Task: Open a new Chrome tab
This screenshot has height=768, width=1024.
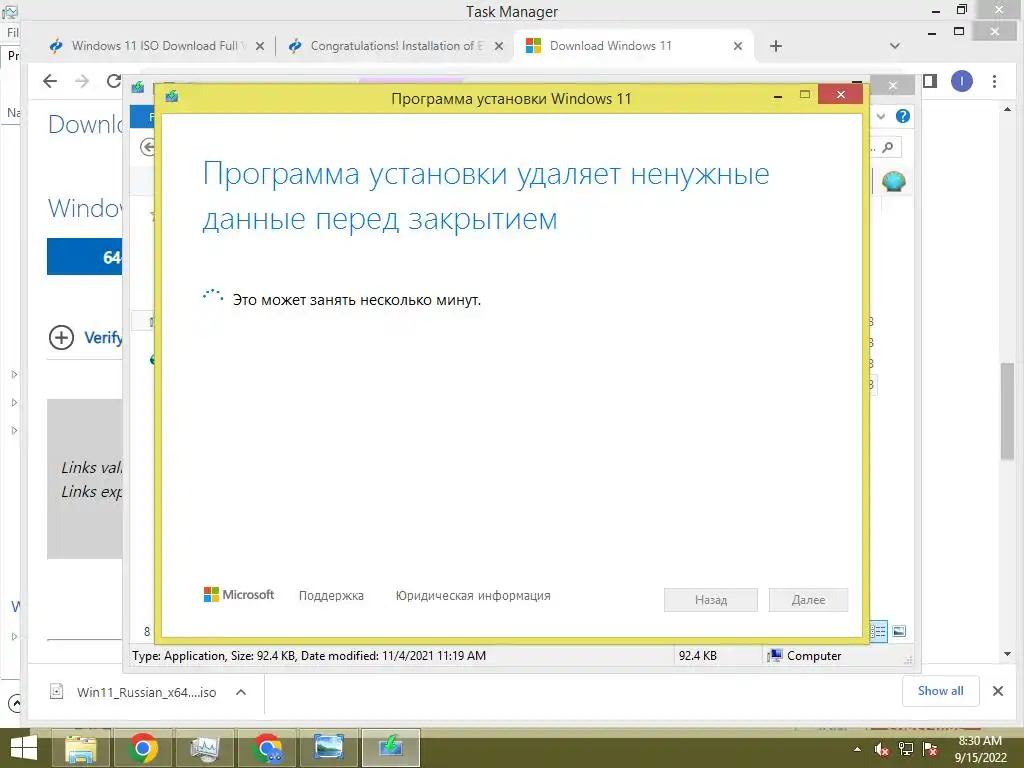Action: pyautogui.click(x=775, y=46)
